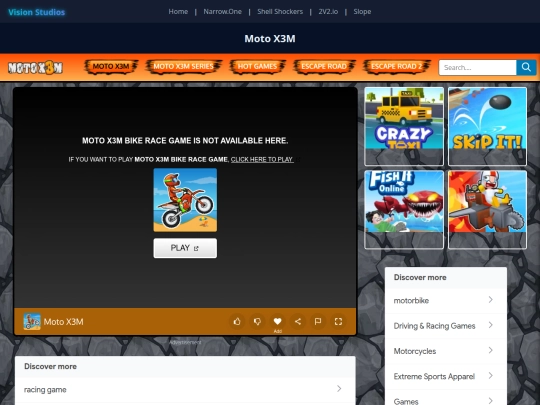This screenshot has width=540, height=405.
Task: Click the Moto X3M logo in orange bar
Action: click(35, 68)
